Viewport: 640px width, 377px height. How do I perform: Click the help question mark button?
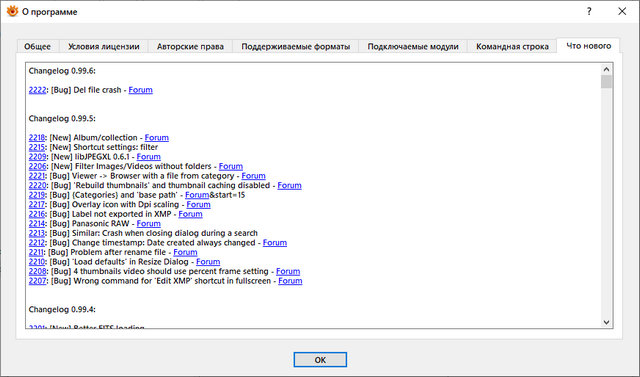[x=589, y=11]
